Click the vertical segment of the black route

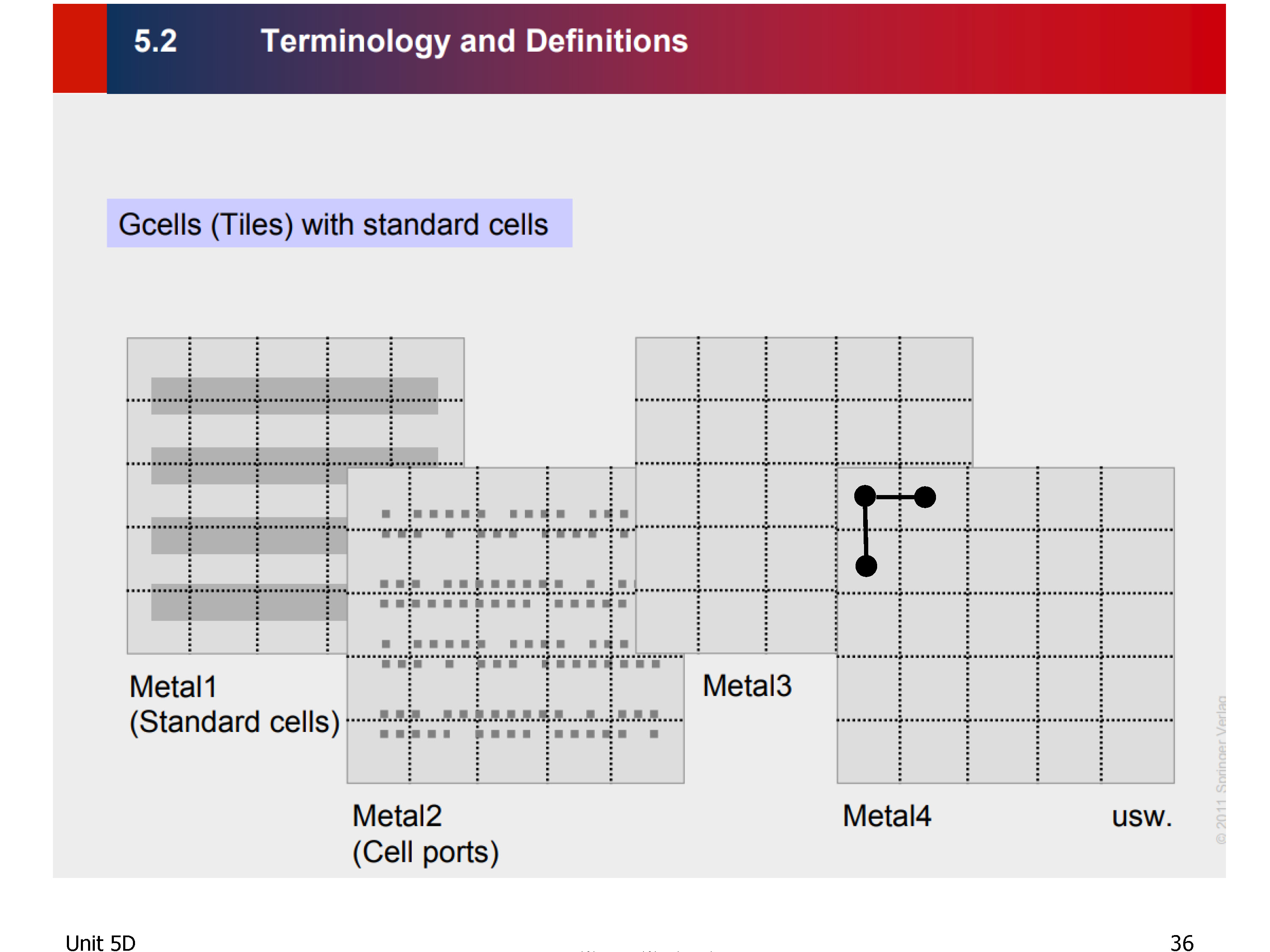click(x=866, y=531)
